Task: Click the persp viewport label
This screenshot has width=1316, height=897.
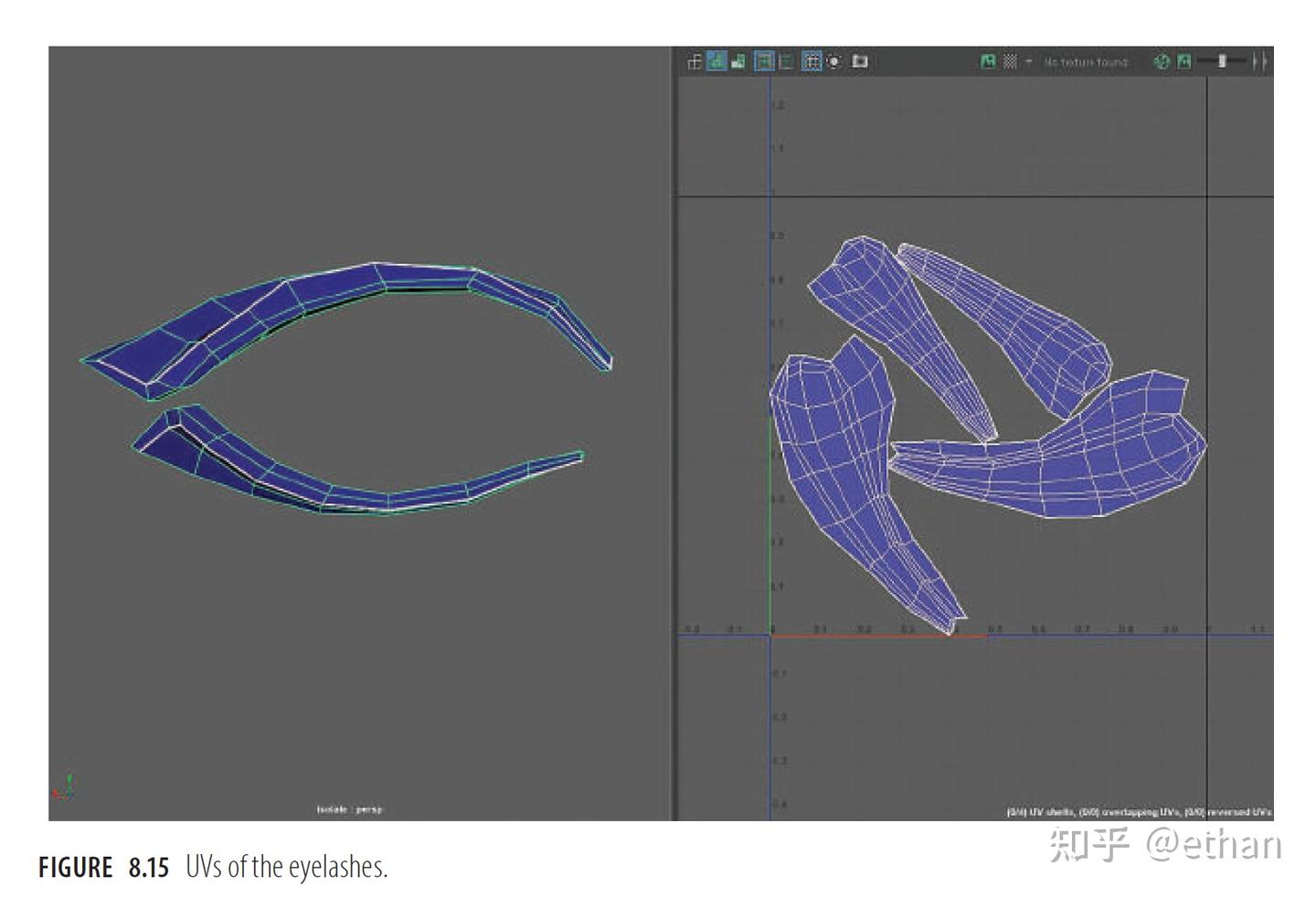Action: coord(369,808)
